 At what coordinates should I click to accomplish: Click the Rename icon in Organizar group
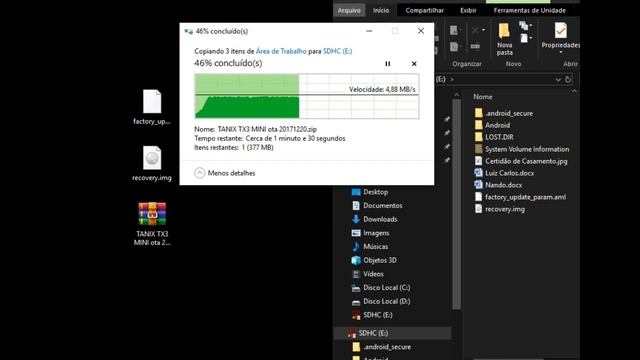(475, 47)
